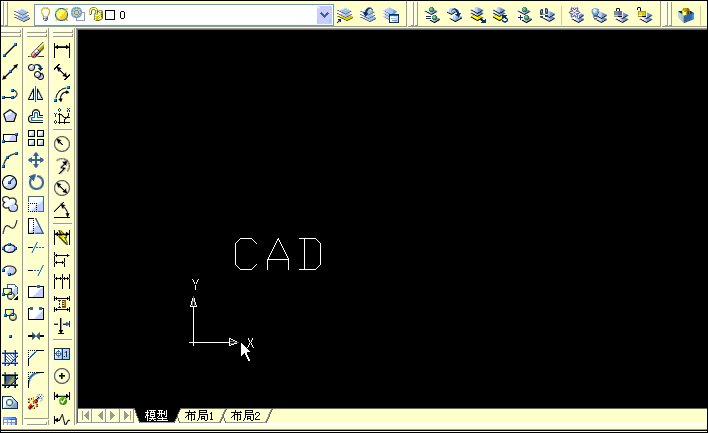Select the Circle tool
Viewport: 708px width, 433px height.
(10, 182)
